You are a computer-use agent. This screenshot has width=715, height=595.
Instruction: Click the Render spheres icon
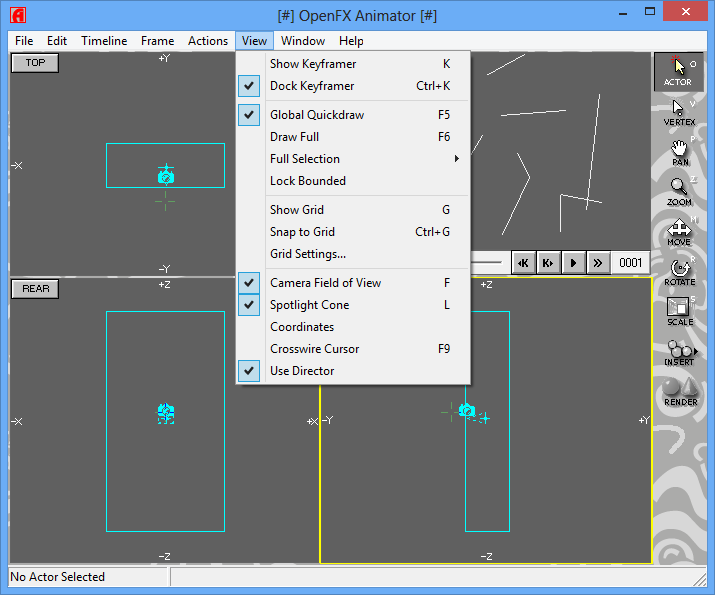coord(680,392)
